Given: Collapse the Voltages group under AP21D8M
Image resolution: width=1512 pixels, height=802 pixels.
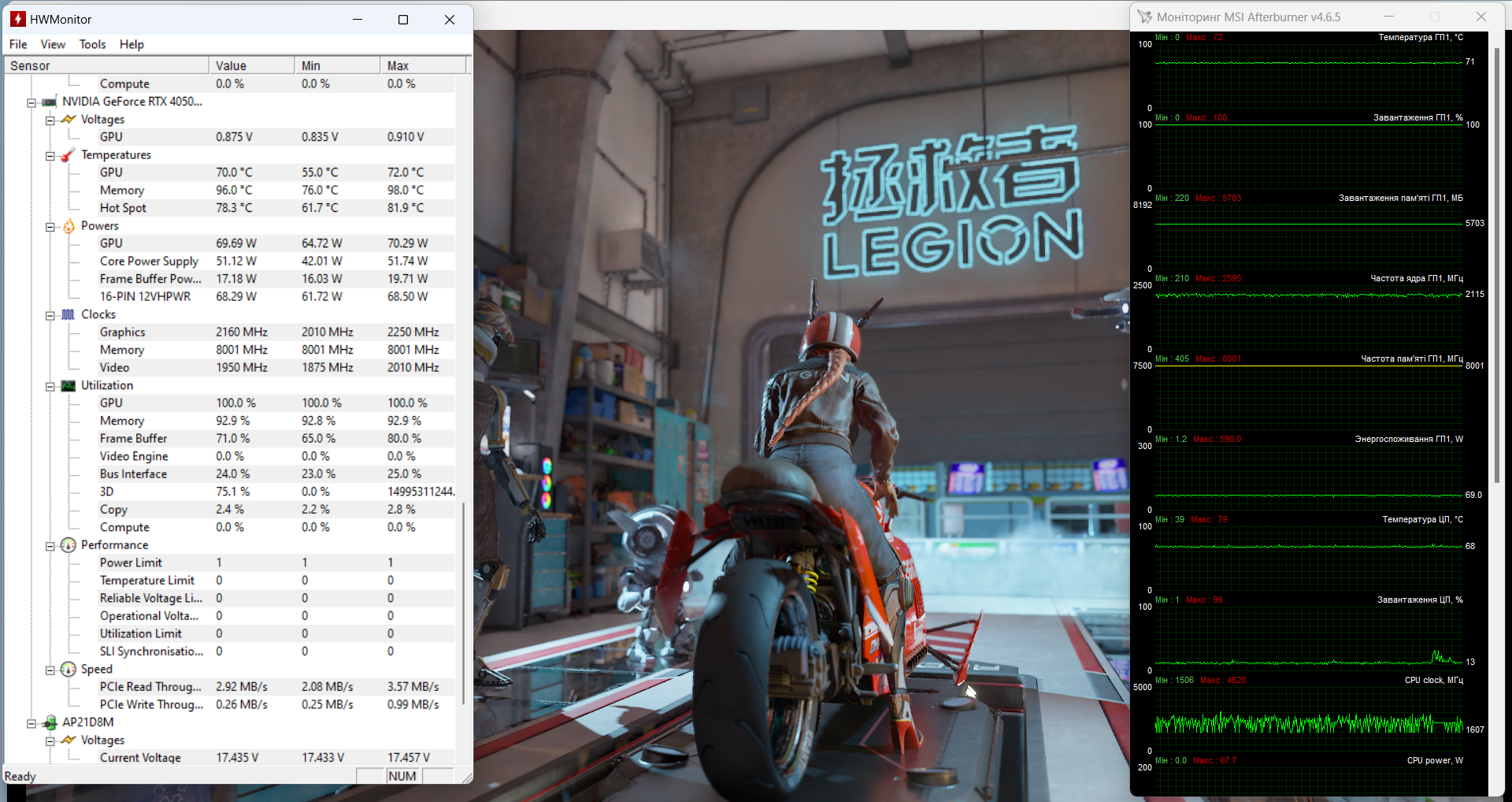Looking at the screenshot, I should coord(50,741).
